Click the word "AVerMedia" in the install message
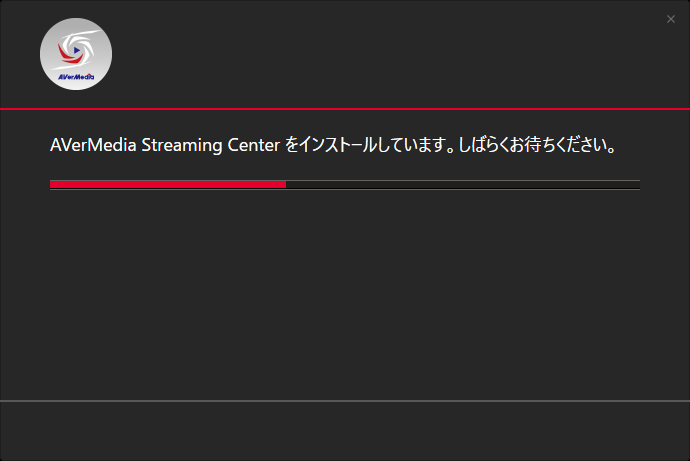Image resolution: width=690 pixels, height=461 pixels. click(x=93, y=146)
